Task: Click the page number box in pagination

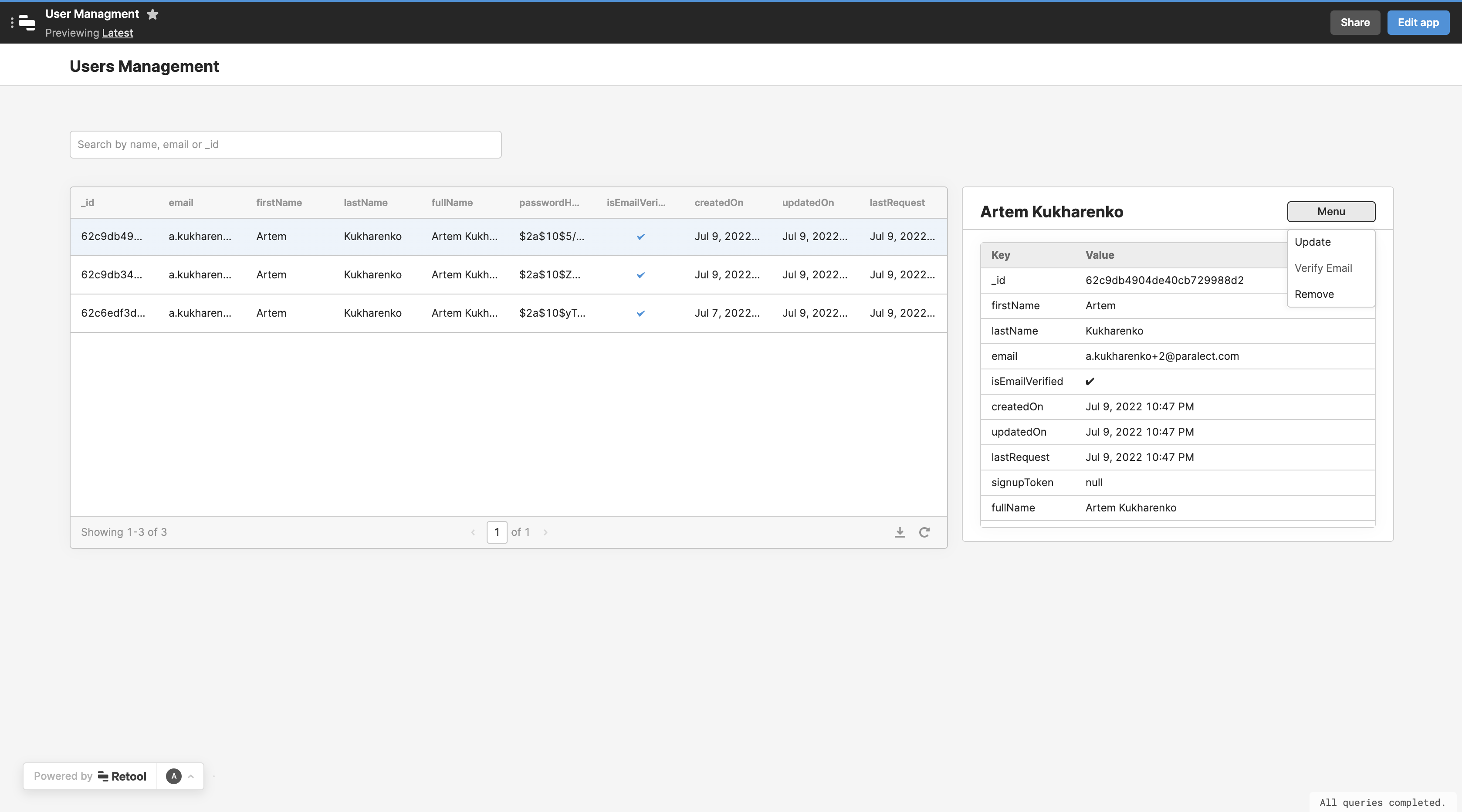Action: pyautogui.click(x=497, y=532)
